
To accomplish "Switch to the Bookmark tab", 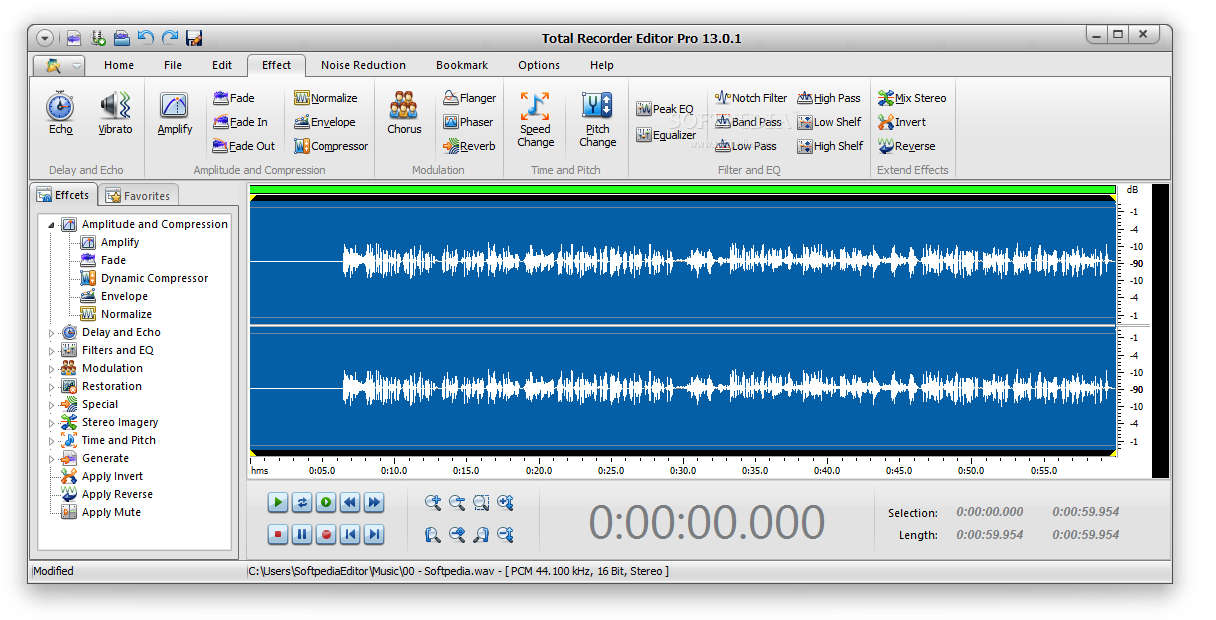I will (x=462, y=65).
